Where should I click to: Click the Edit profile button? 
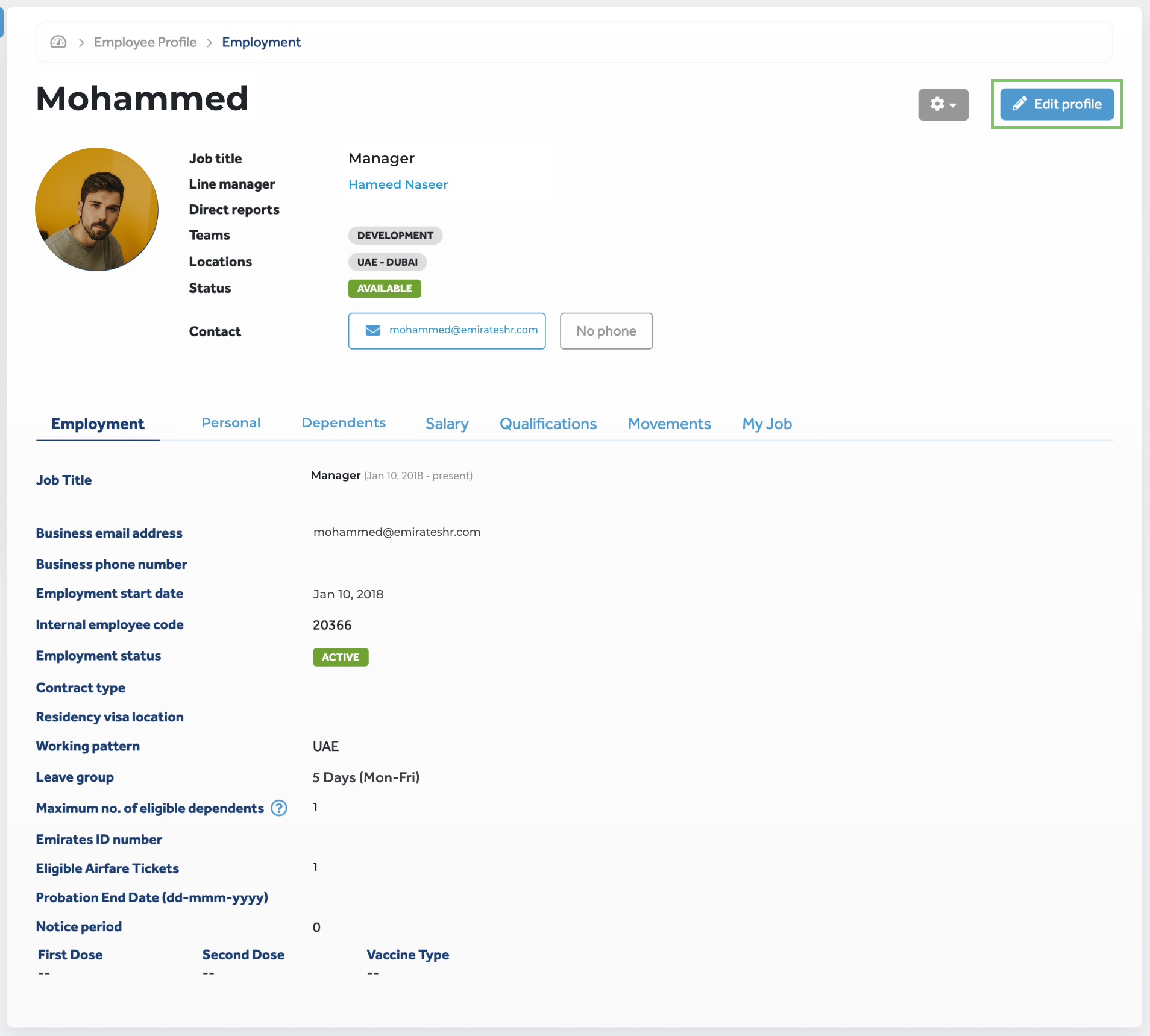[x=1057, y=104]
